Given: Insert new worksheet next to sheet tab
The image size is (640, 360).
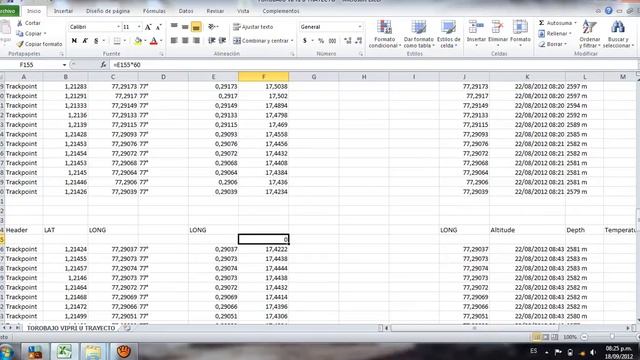Looking at the screenshot, I should 127,328.
